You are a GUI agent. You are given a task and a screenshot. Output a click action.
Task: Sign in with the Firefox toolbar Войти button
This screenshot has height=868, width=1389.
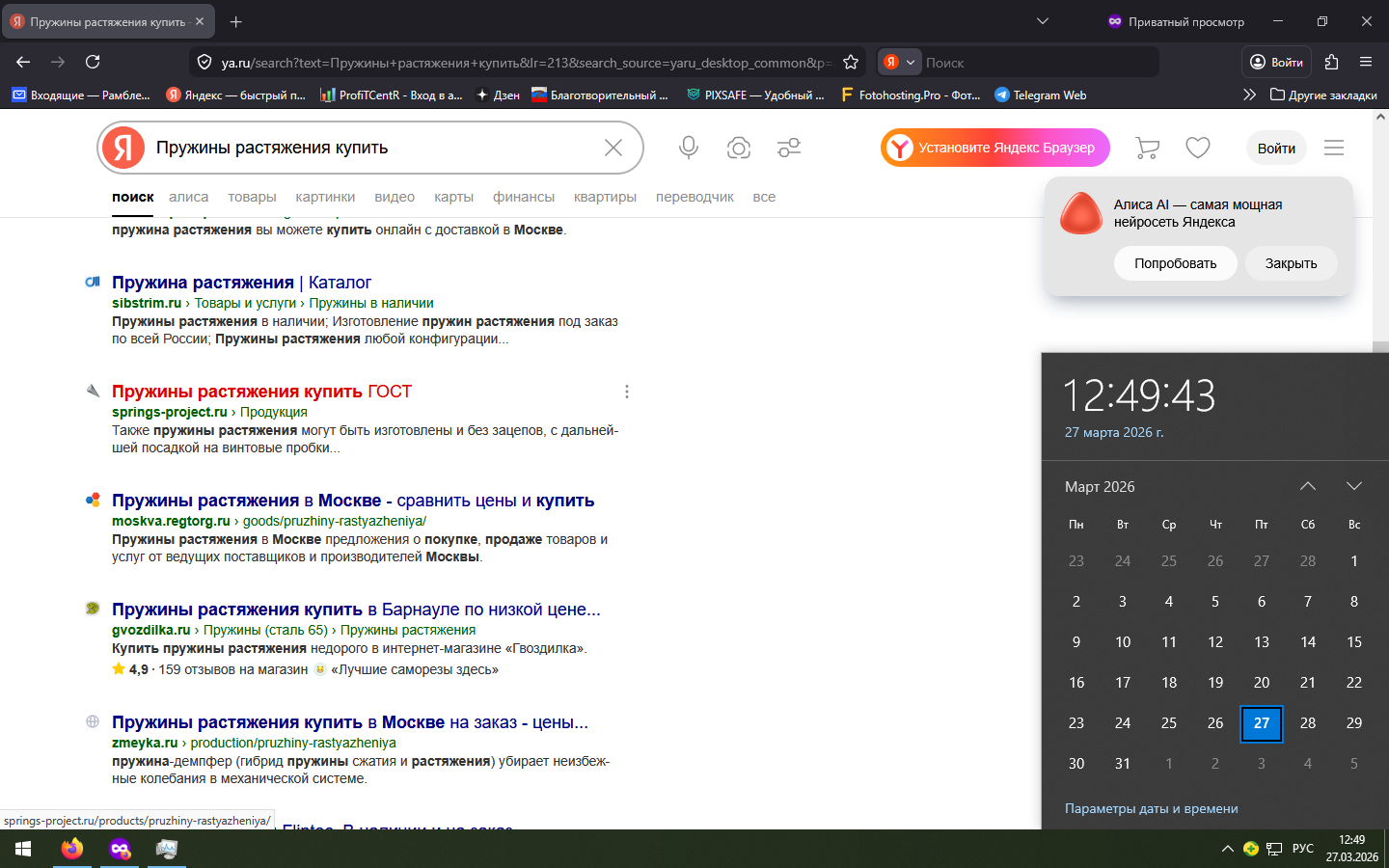pyautogui.click(x=1276, y=62)
